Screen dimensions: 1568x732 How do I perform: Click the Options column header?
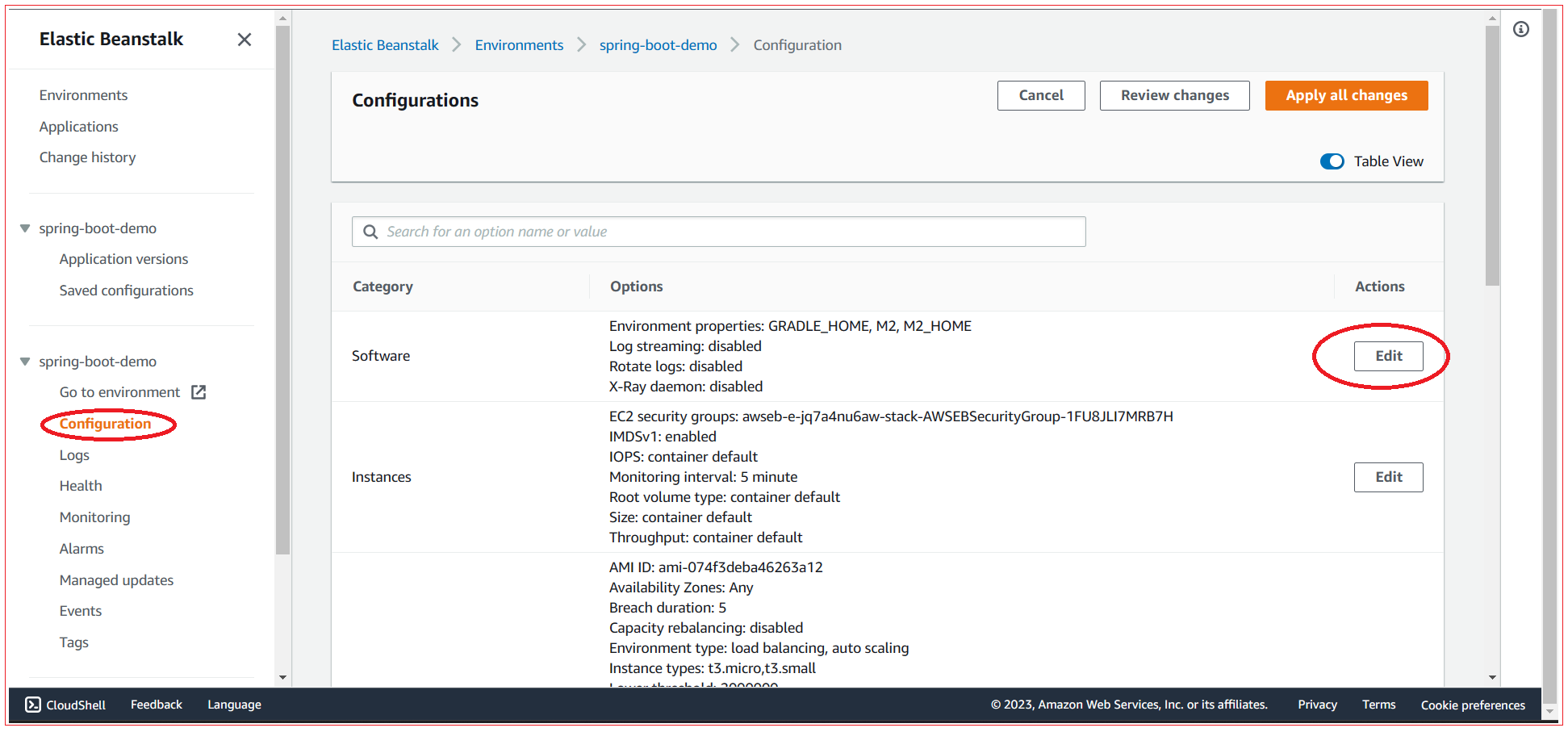point(636,287)
